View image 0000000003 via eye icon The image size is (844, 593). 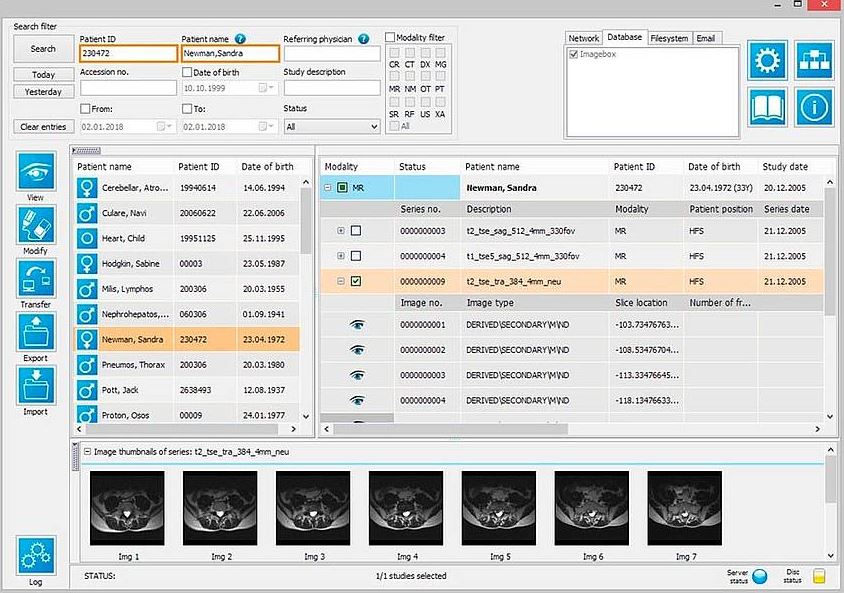357,375
